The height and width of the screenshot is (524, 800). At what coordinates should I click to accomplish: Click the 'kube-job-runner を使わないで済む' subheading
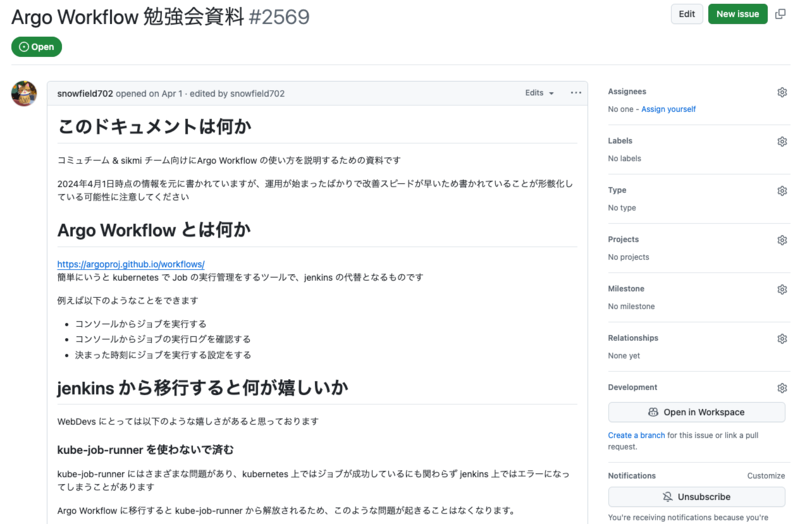click(x=145, y=450)
